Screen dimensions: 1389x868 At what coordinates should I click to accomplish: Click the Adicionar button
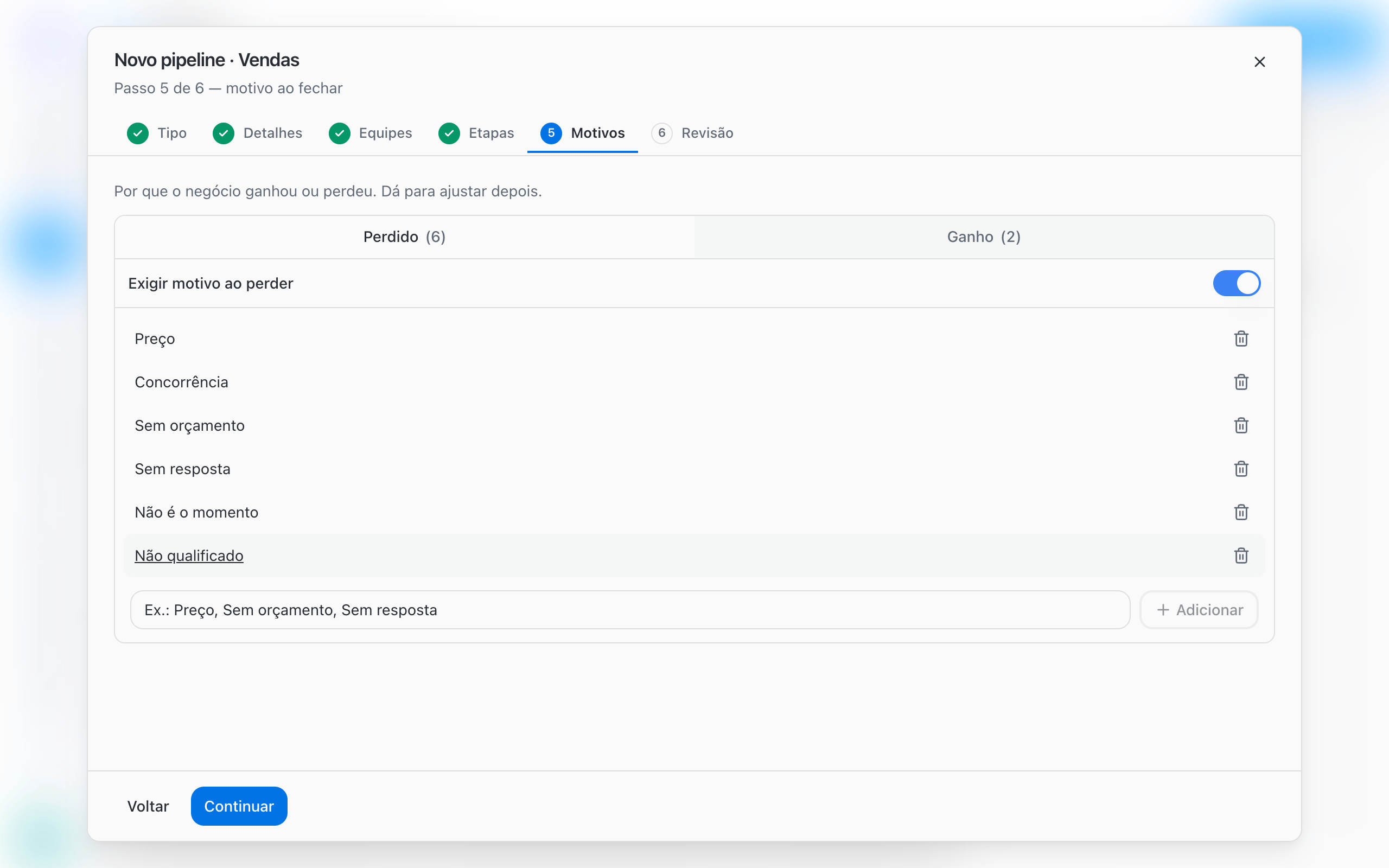coord(1199,610)
